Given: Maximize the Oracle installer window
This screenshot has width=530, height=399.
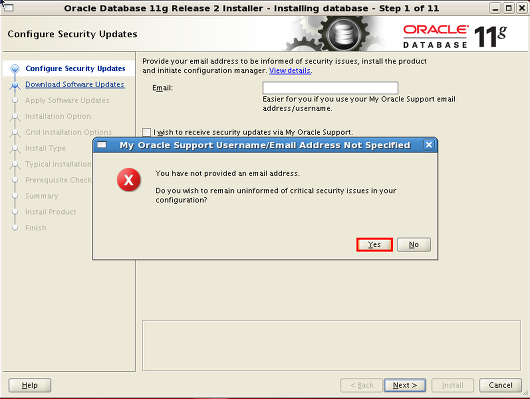Looking at the screenshot, I should pyautogui.click(x=508, y=8).
